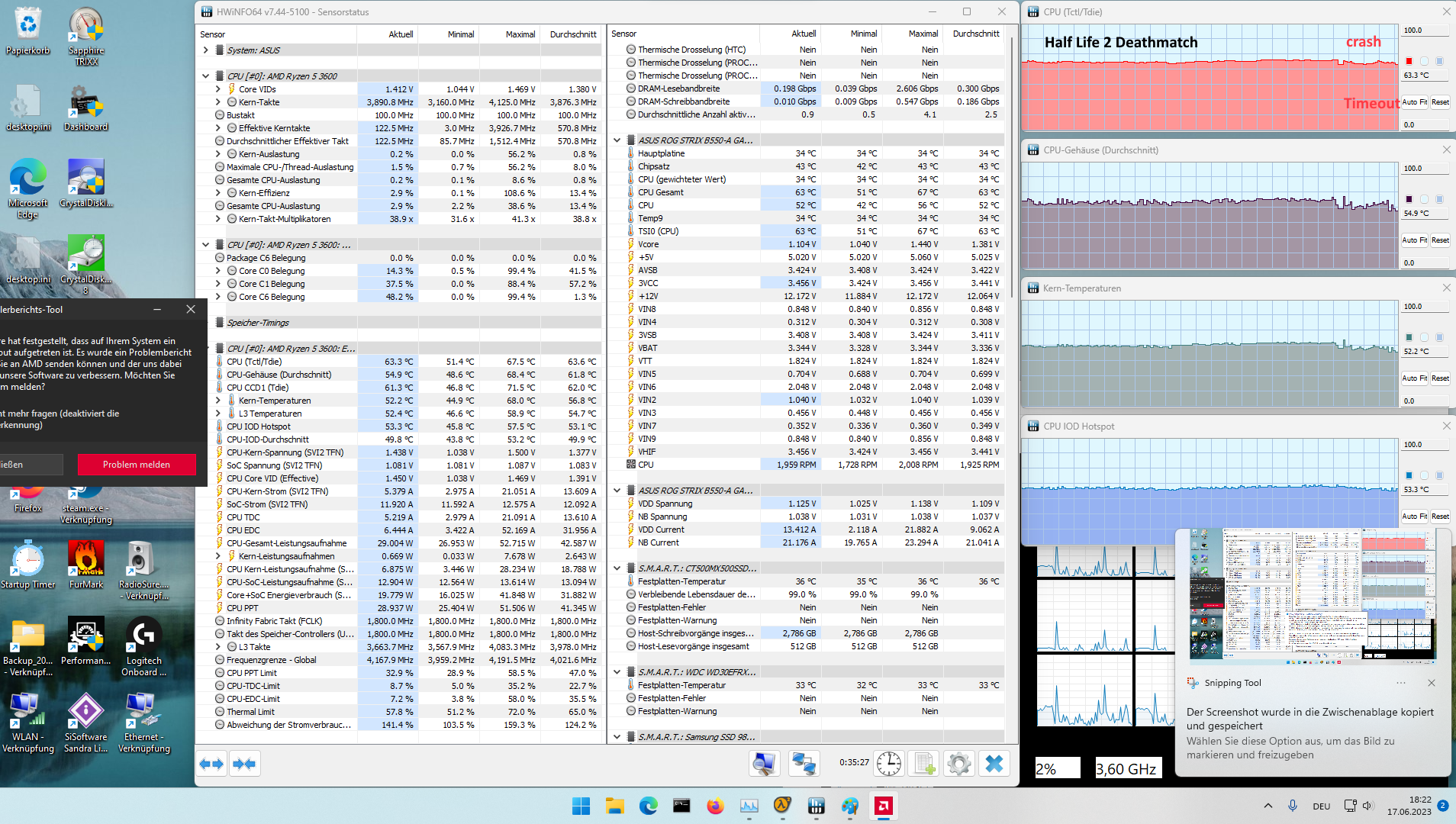Open the Startup Timer desktop shortcut
The width and height of the screenshot is (1456, 824).
(28, 565)
